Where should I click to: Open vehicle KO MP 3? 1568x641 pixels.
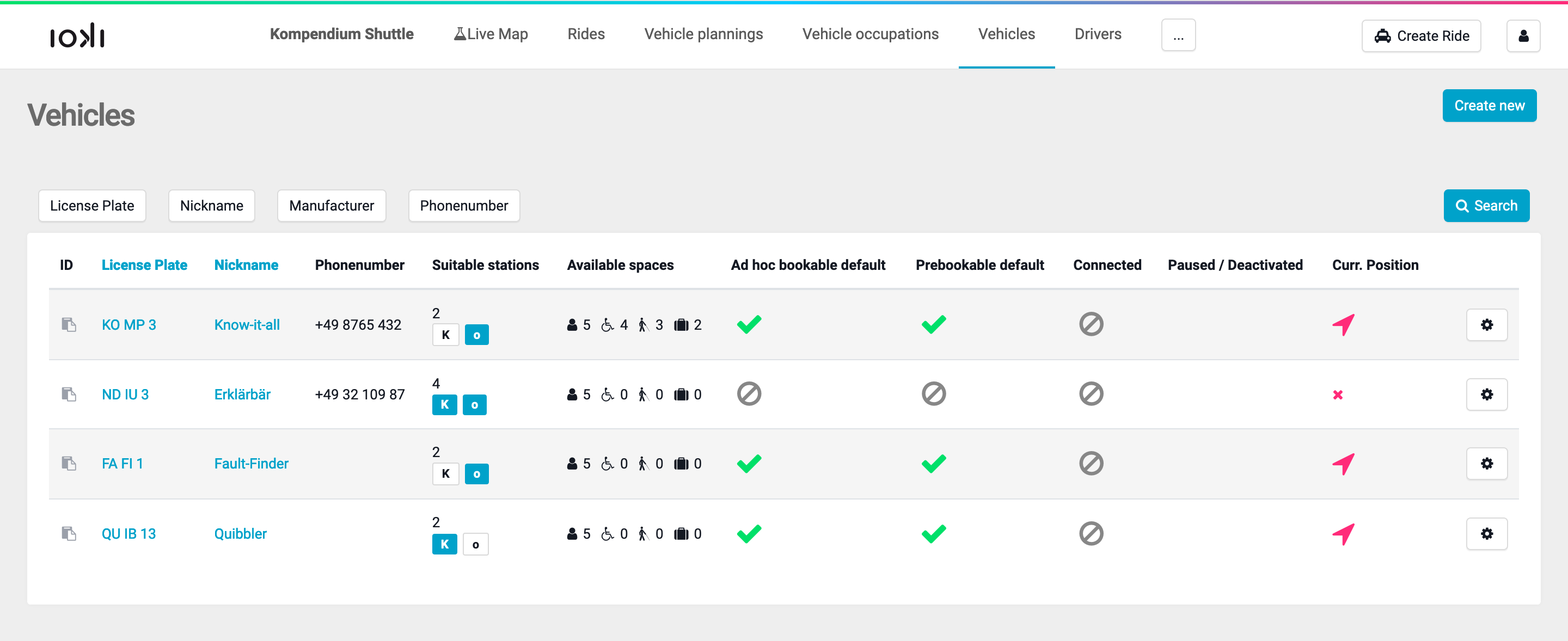click(x=129, y=325)
